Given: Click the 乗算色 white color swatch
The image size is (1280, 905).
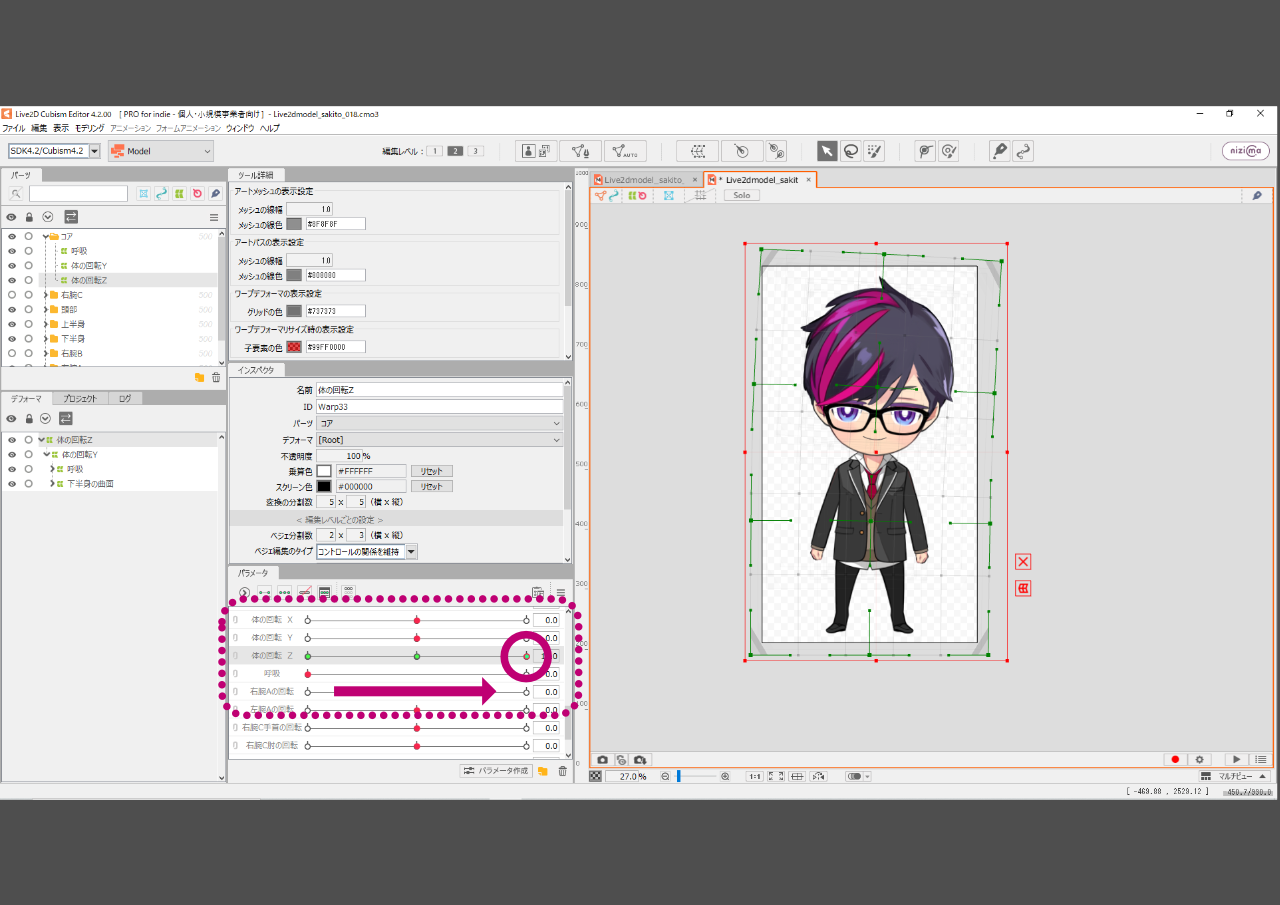Looking at the screenshot, I should tap(324, 471).
